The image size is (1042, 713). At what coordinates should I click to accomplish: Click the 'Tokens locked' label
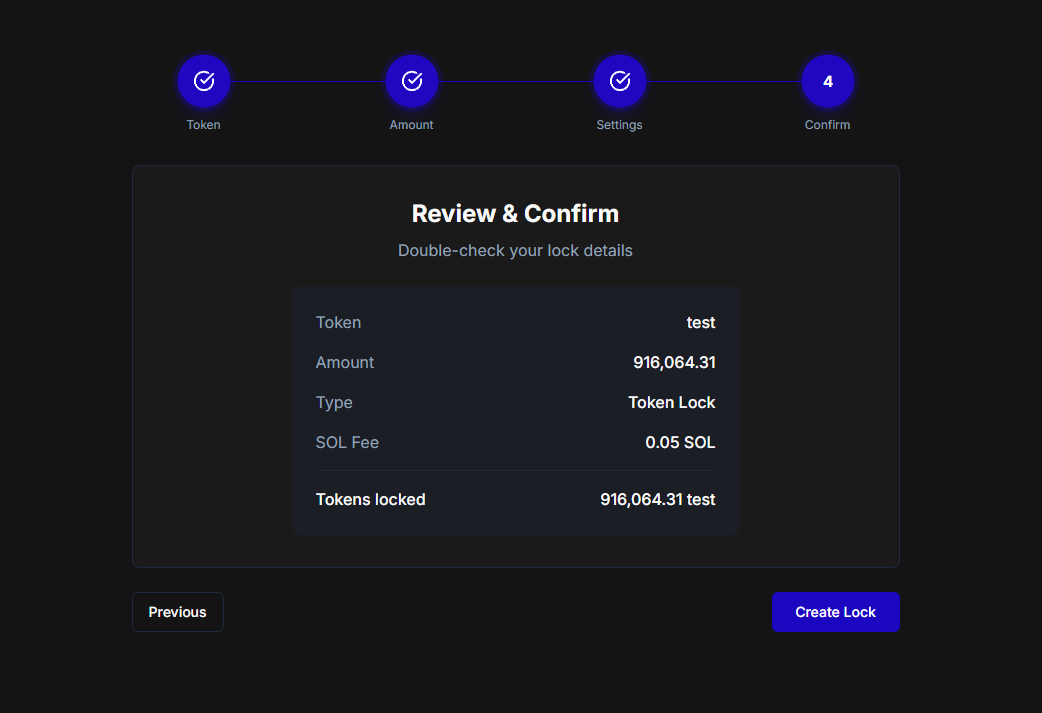click(370, 499)
